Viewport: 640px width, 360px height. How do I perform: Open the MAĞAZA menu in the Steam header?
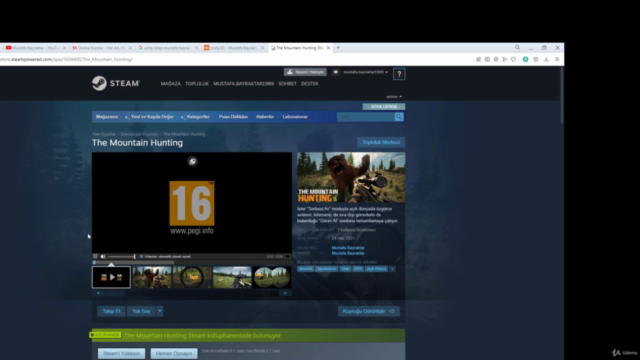coord(171,84)
